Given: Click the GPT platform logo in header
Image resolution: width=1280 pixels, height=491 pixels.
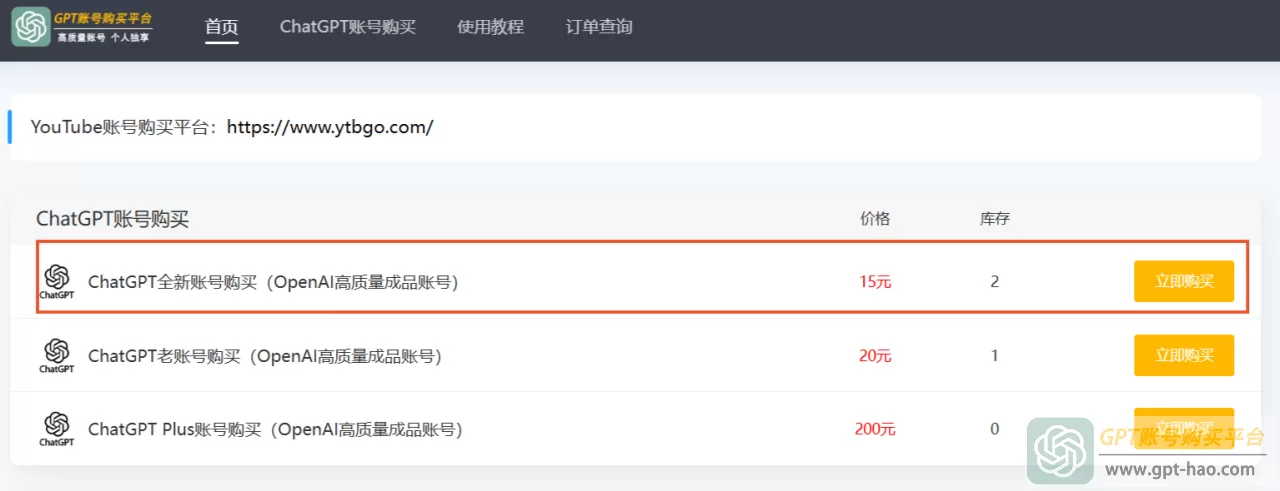Looking at the screenshot, I should point(83,27).
